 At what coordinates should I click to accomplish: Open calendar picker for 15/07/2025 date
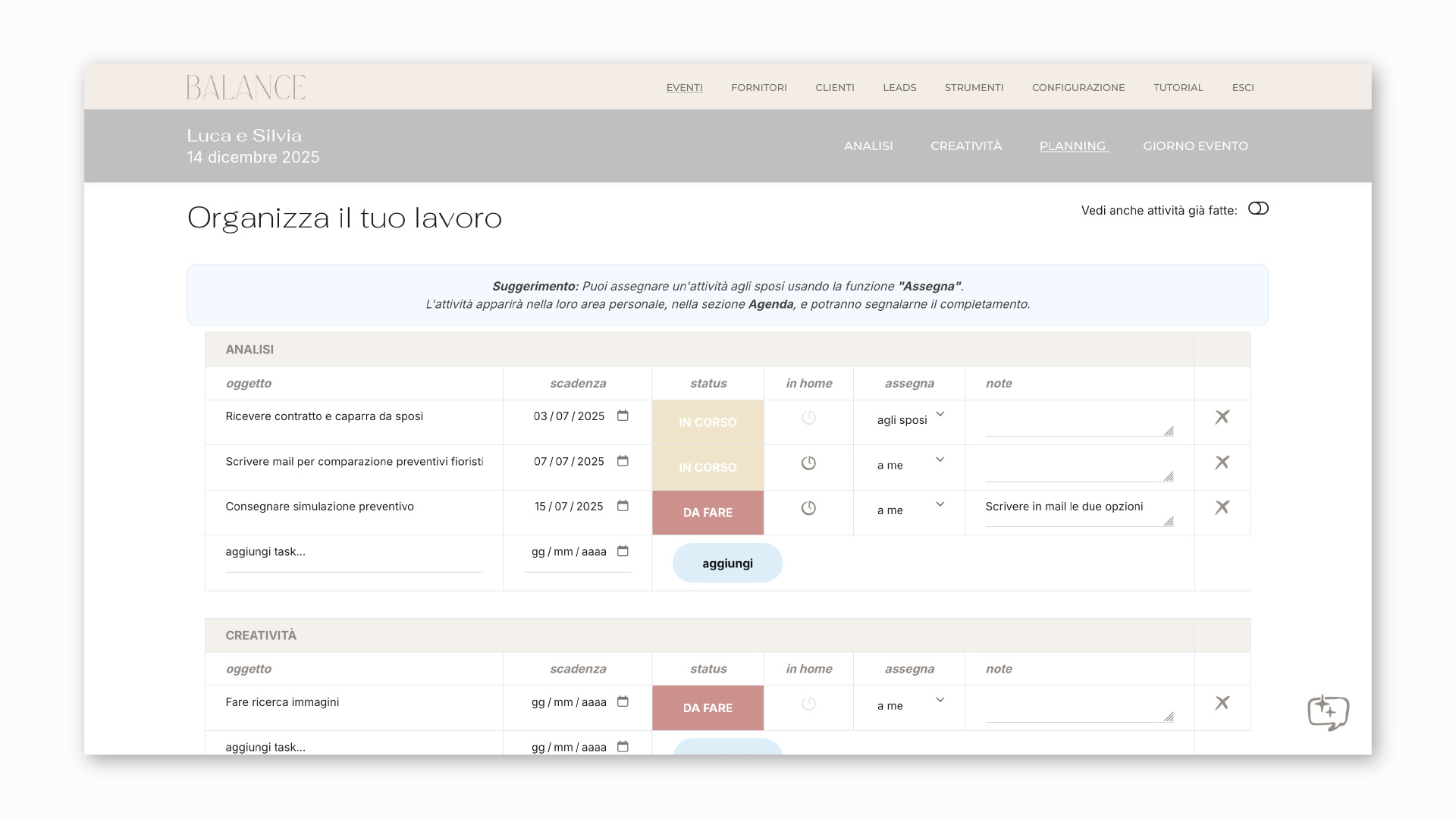(x=623, y=506)
